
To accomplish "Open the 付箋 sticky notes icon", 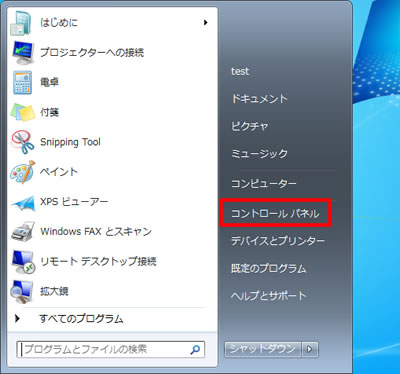I will point(23,112).
